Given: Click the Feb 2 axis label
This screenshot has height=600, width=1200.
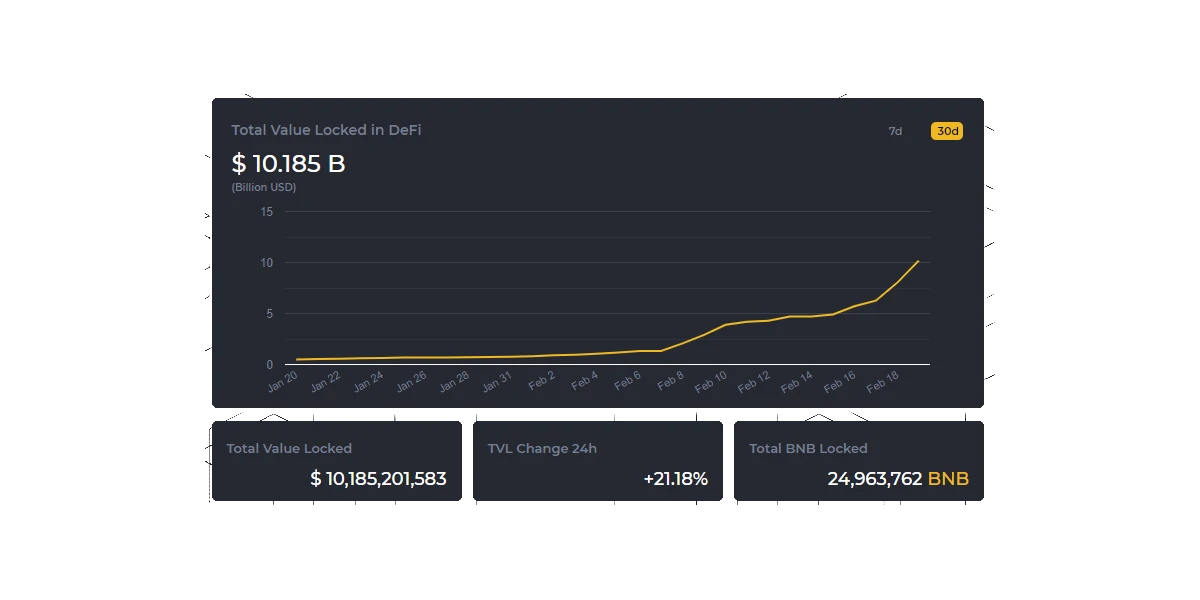Looking at the screenshot, I should [x=542, y=380].
